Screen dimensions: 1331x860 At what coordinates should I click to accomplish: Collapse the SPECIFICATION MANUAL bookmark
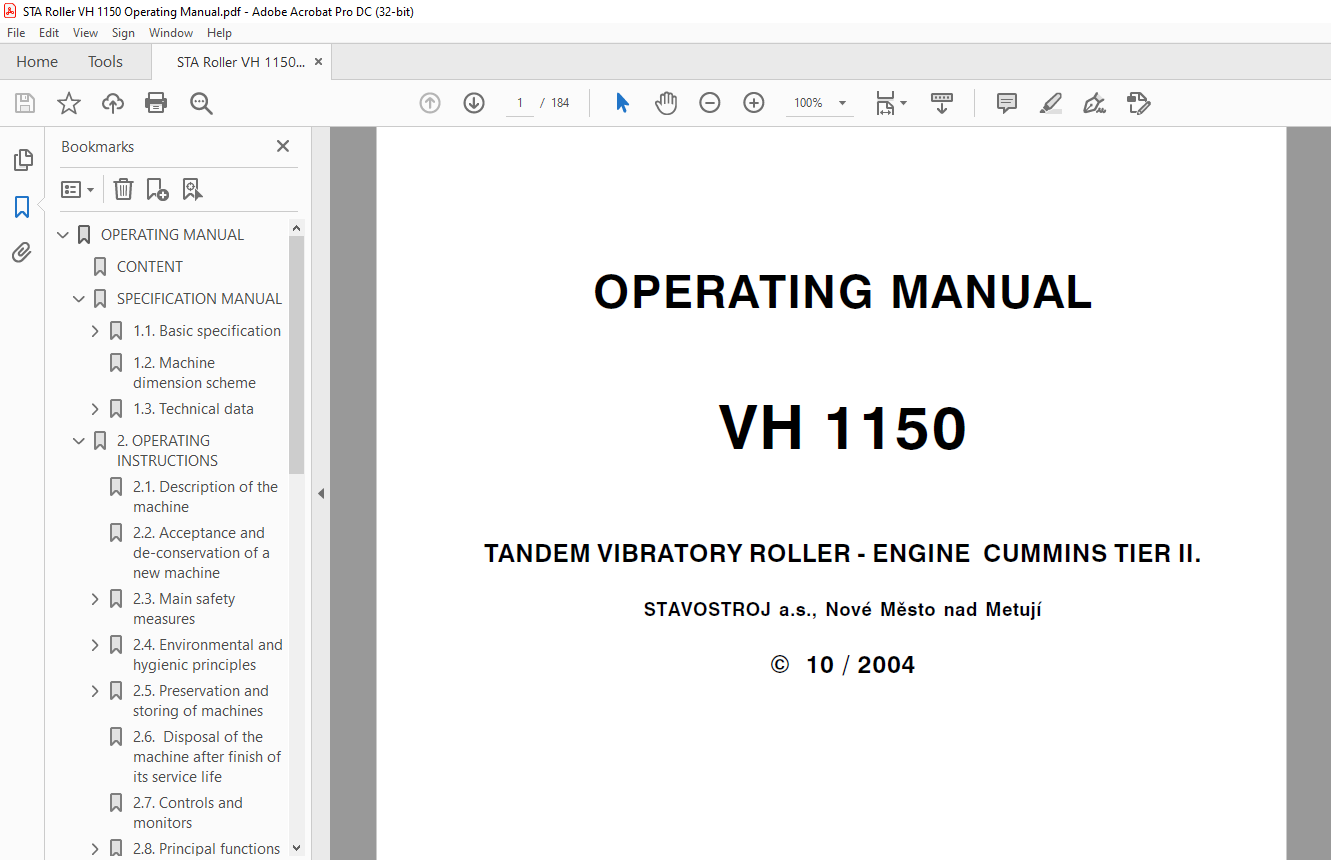(x=79, y=299)
